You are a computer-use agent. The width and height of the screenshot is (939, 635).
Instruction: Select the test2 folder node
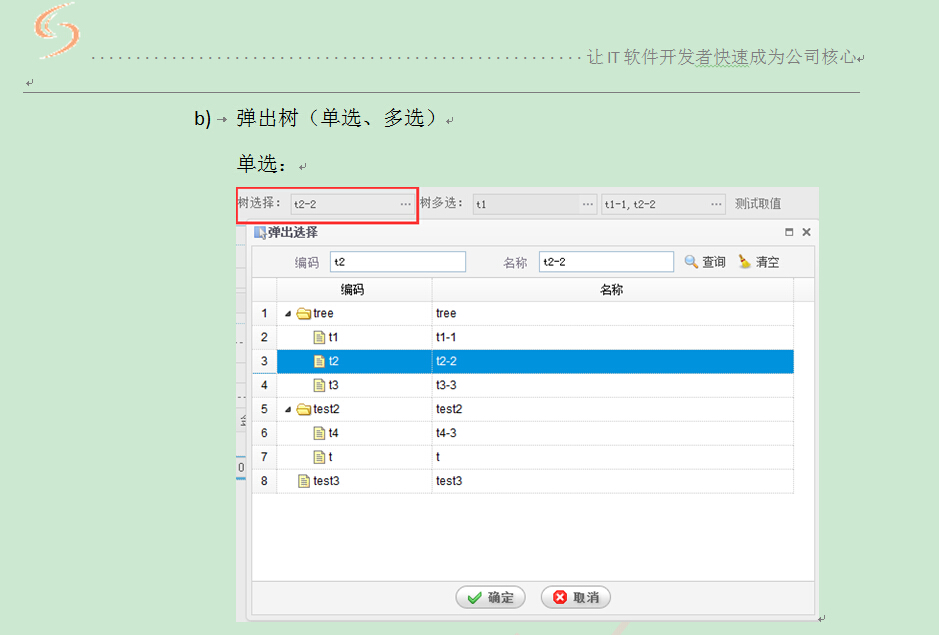[x=326, y=409]
